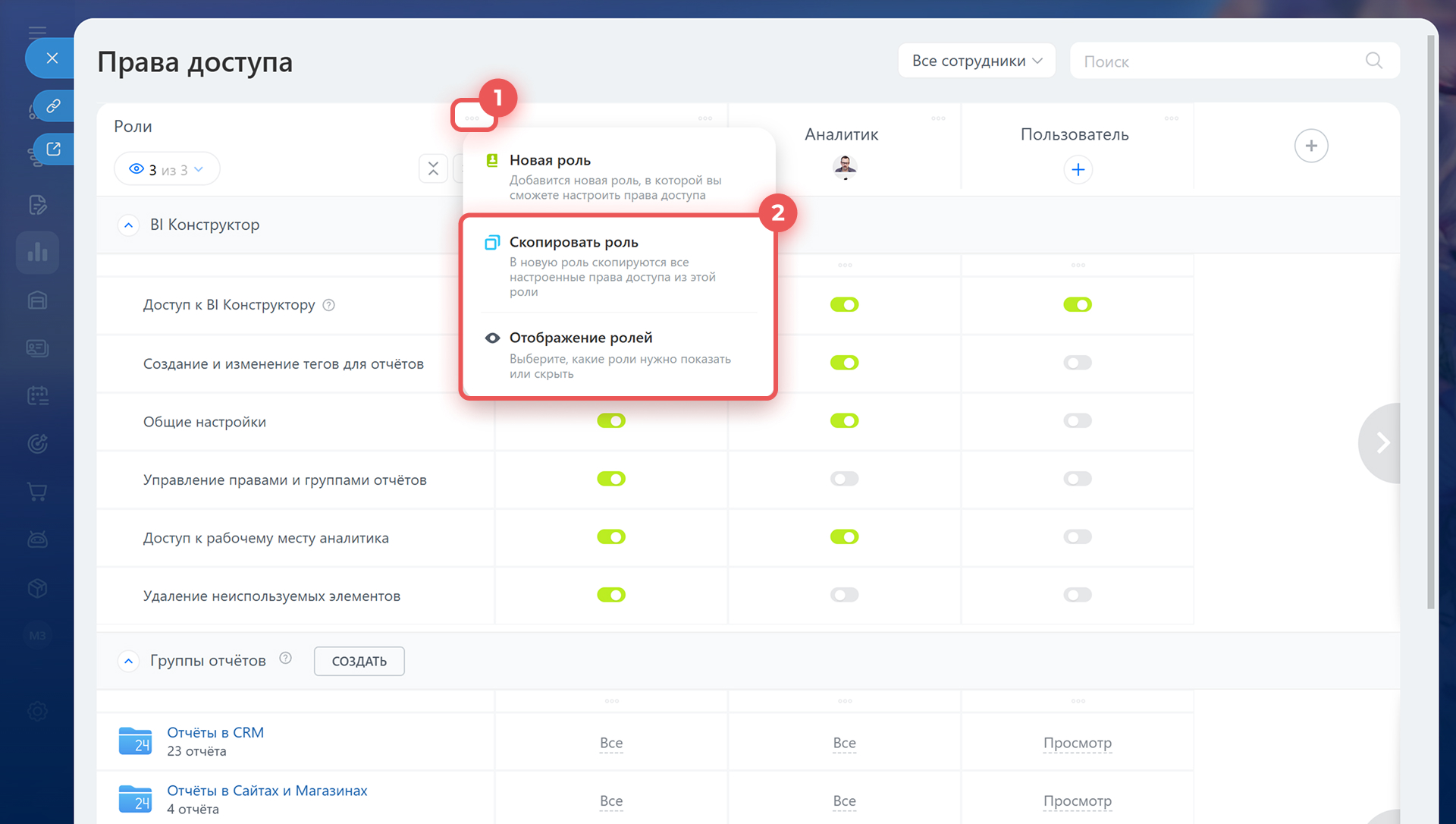Click the shopping cart sidebar icon

click(x=37, y=492)
